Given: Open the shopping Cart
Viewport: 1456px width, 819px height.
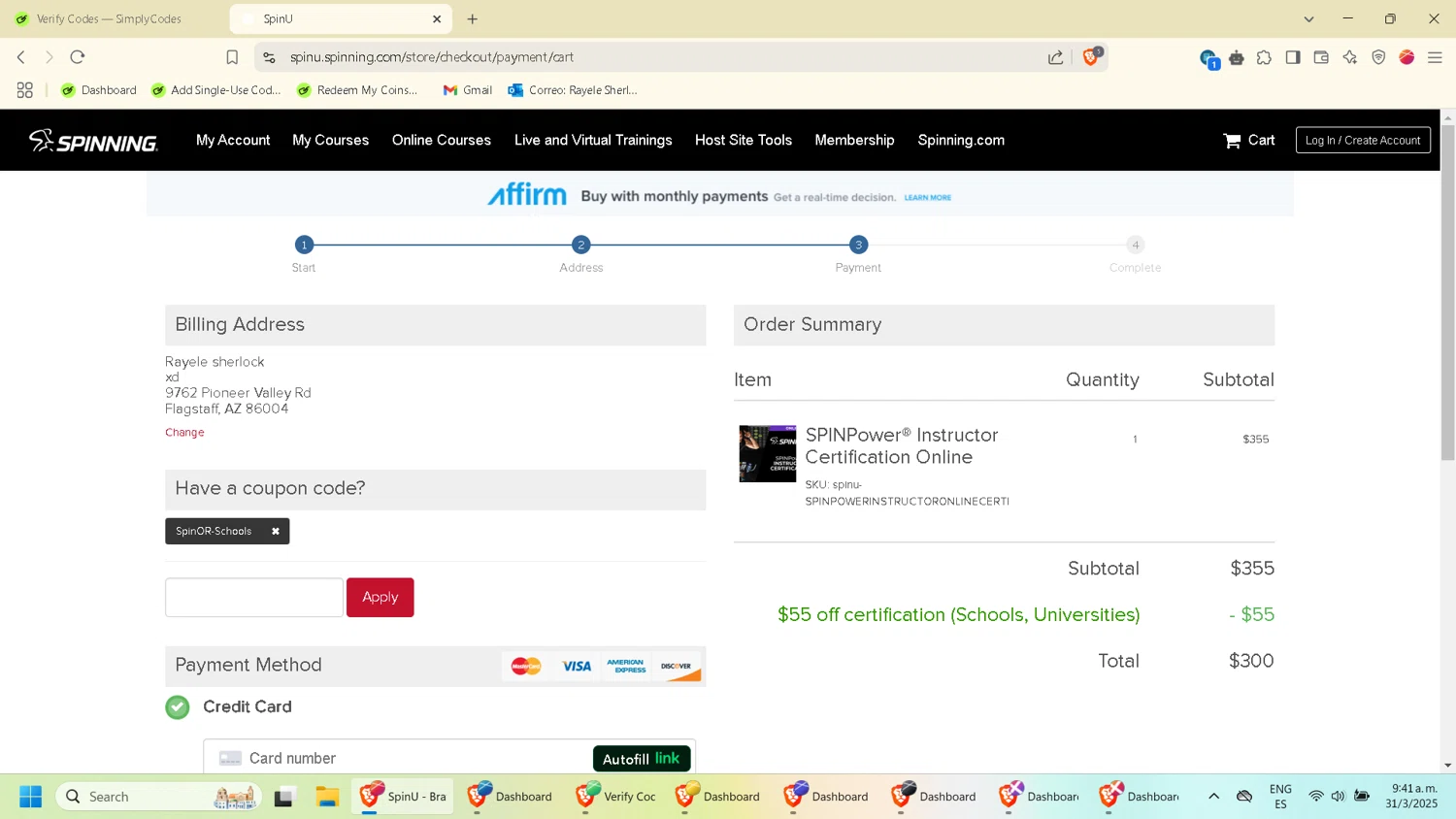Looking at the screenshot, I should (x=1249, y=140).
